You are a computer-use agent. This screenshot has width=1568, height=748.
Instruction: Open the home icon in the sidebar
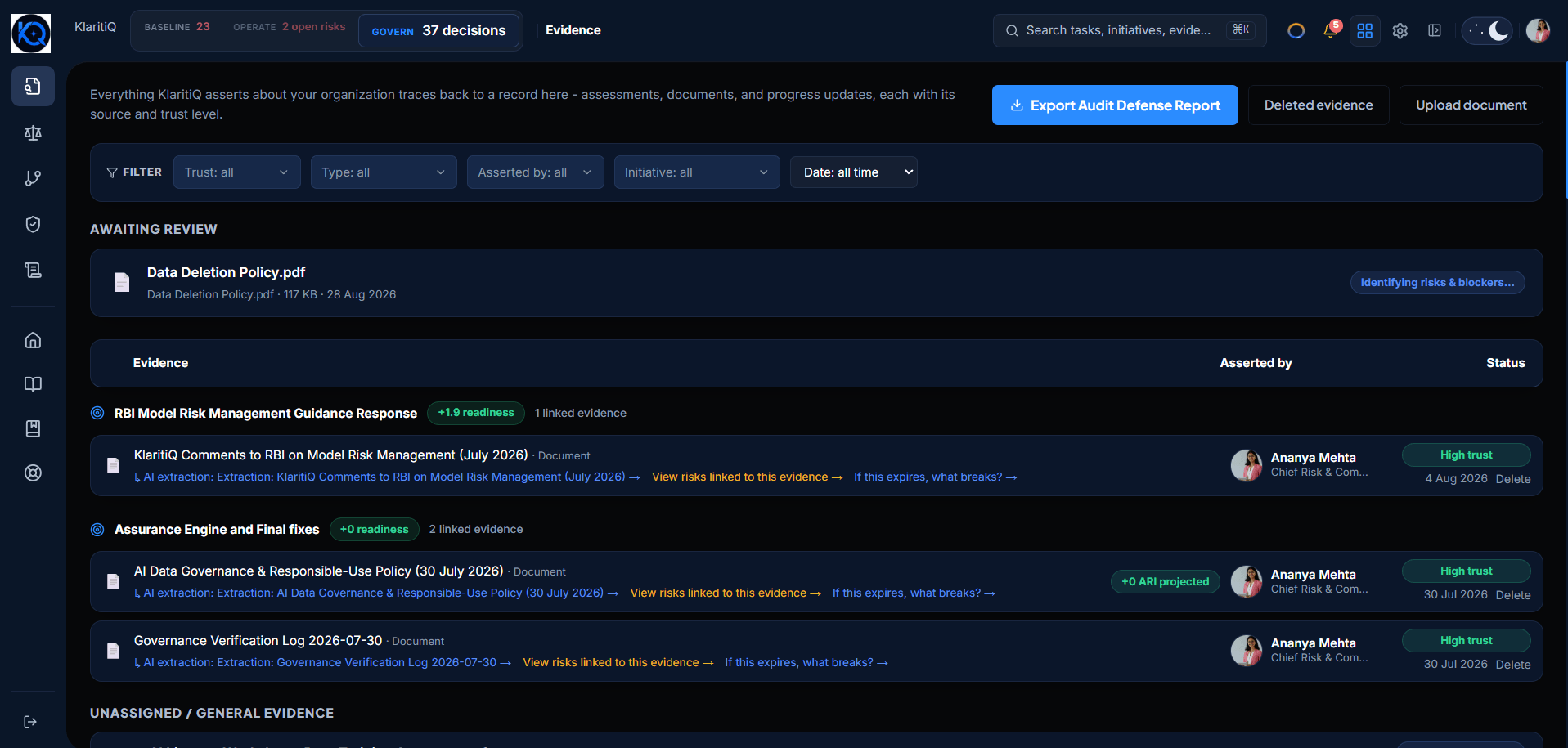[33, 340]
